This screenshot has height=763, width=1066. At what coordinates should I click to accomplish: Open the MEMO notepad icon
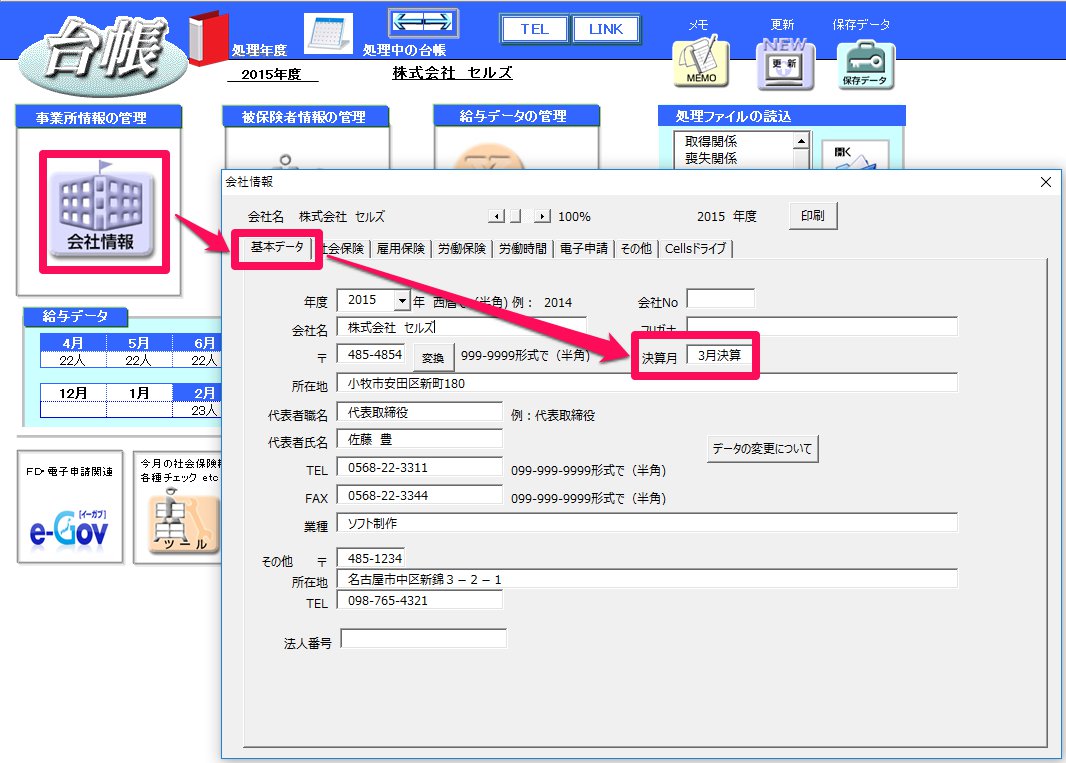[x=701, y=63]
